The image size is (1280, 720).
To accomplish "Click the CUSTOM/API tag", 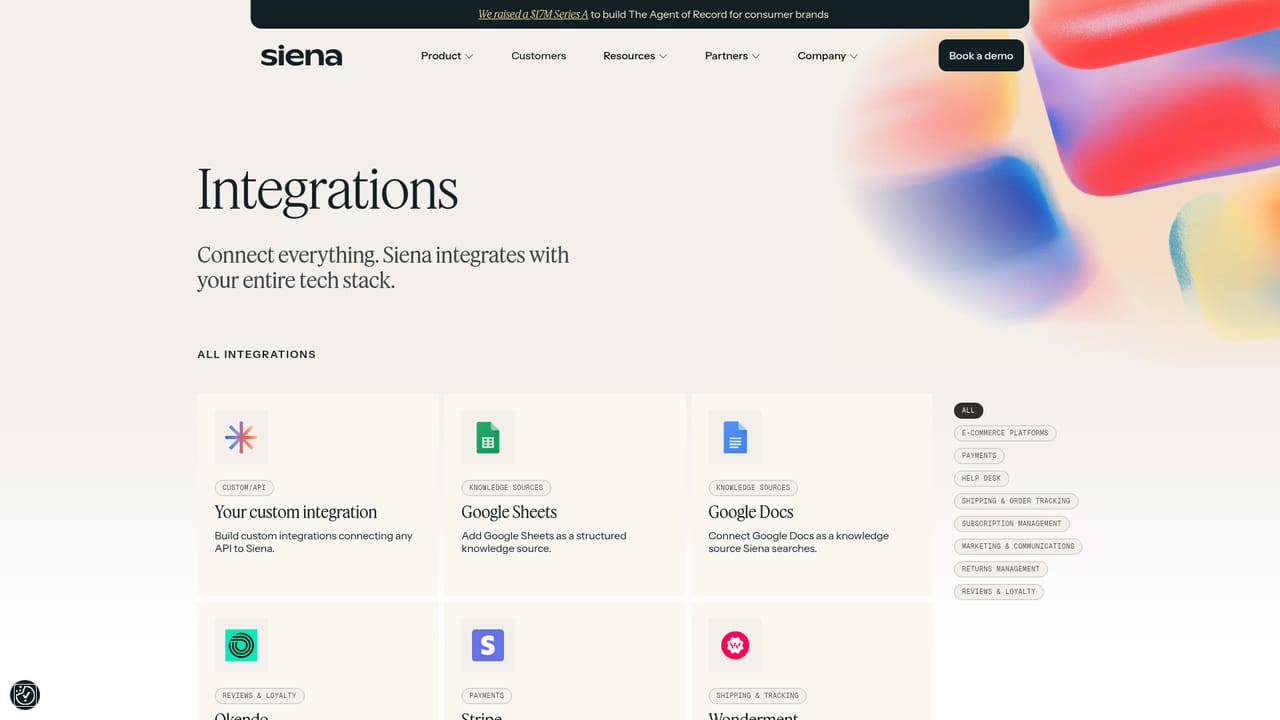I will 244,488.
